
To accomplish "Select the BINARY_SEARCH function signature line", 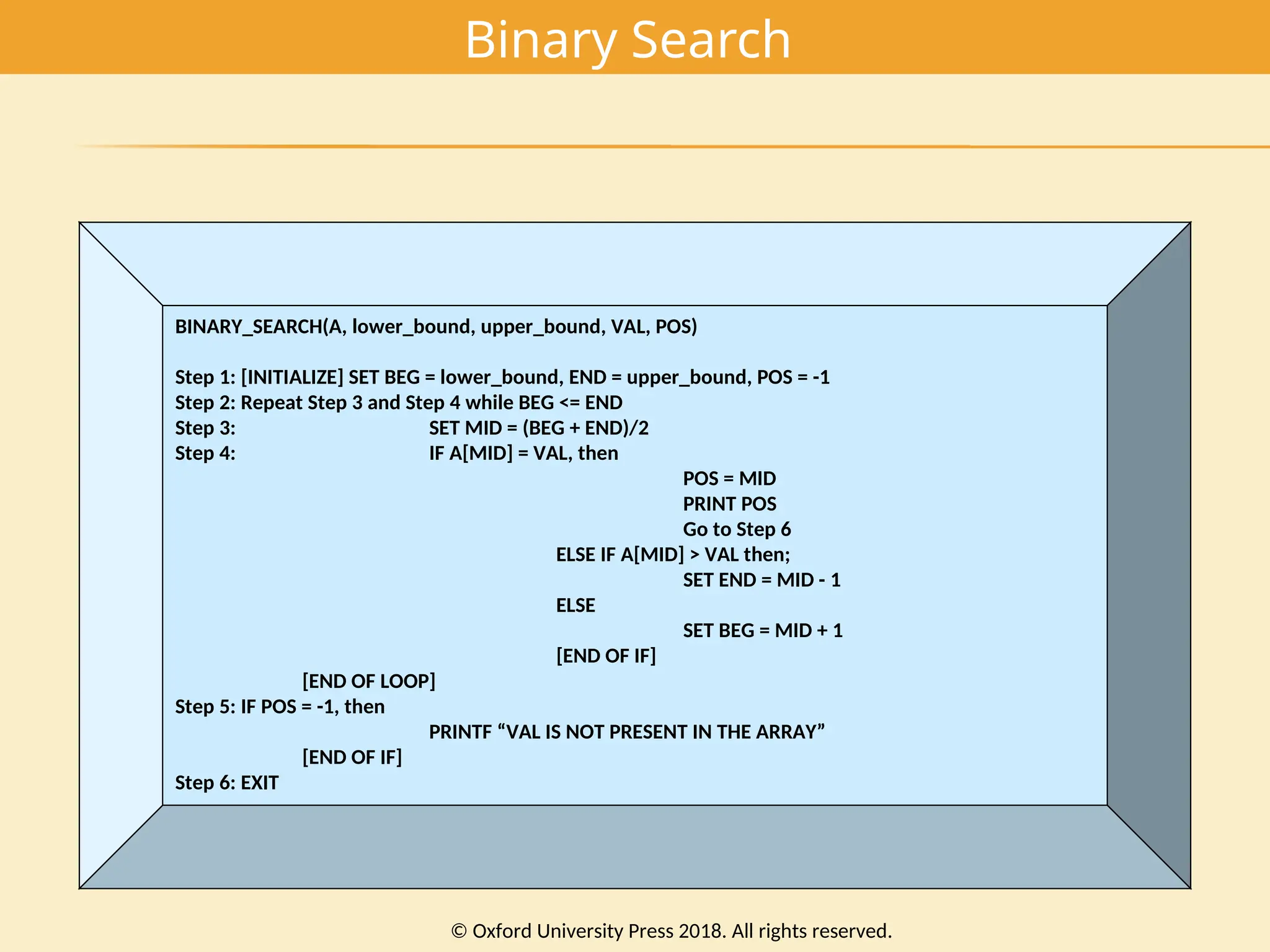I will pyautogui.click(x=436, y=327).
